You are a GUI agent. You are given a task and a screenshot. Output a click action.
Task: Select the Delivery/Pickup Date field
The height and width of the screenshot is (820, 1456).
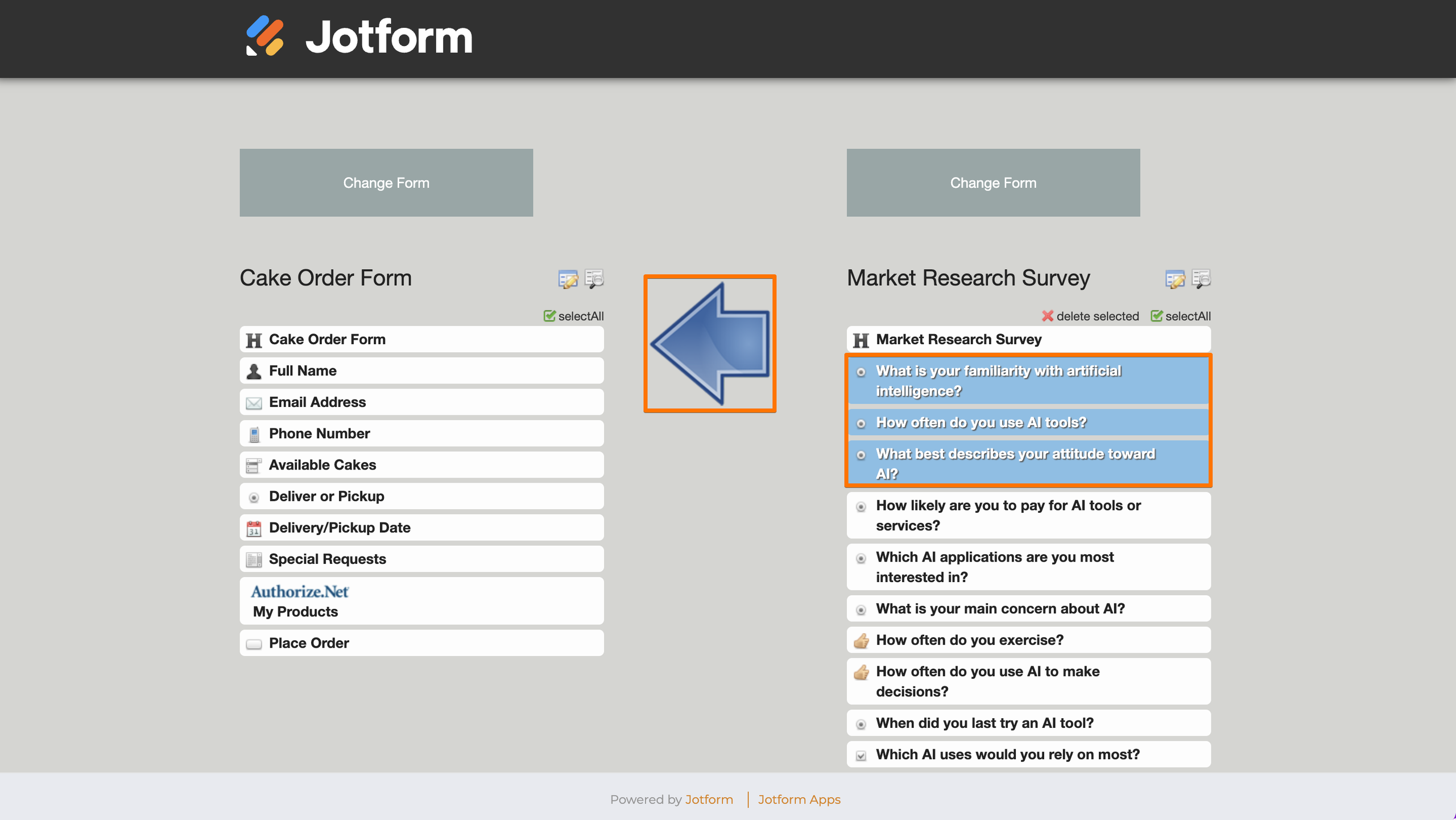tap(421, 528)
